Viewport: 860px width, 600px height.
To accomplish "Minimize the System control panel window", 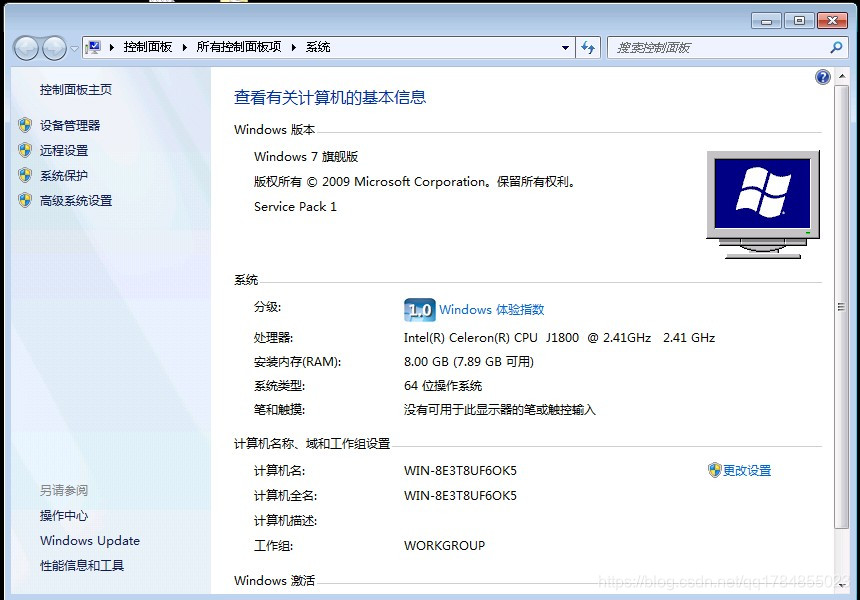I will pyautogui.click(x=766, y=21).
